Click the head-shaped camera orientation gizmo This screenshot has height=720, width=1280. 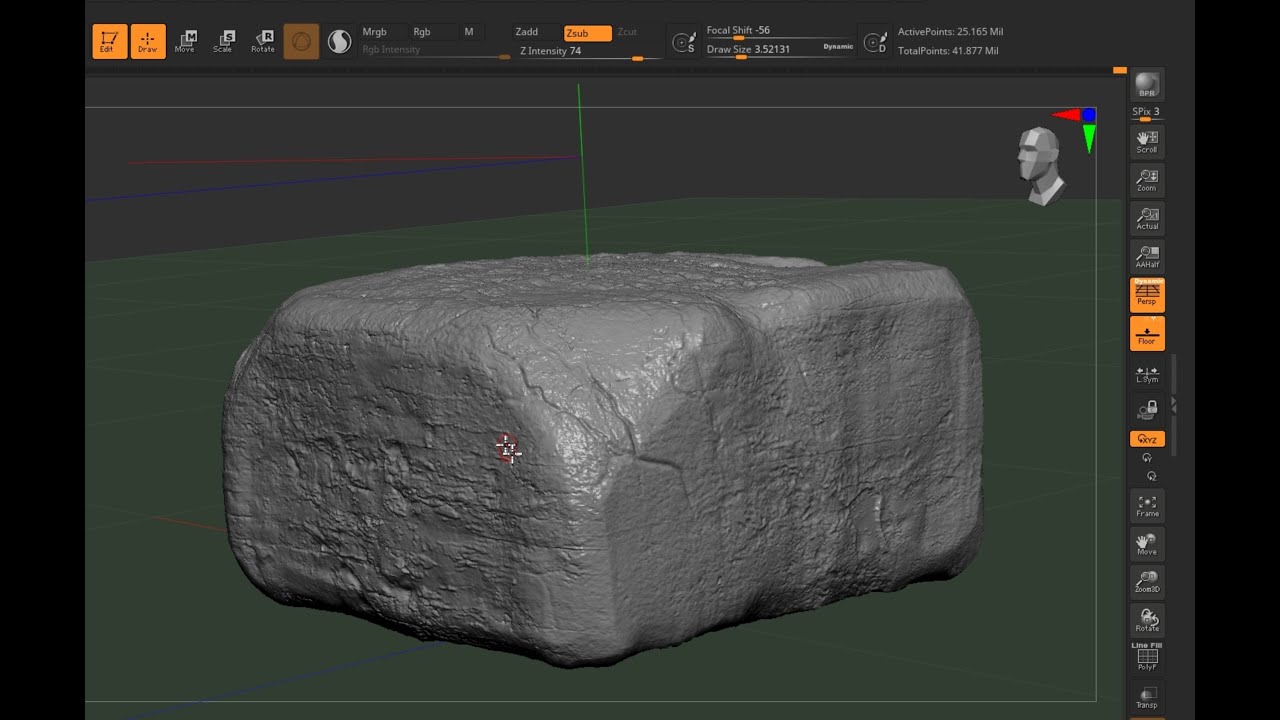(x=1039, y=167)
